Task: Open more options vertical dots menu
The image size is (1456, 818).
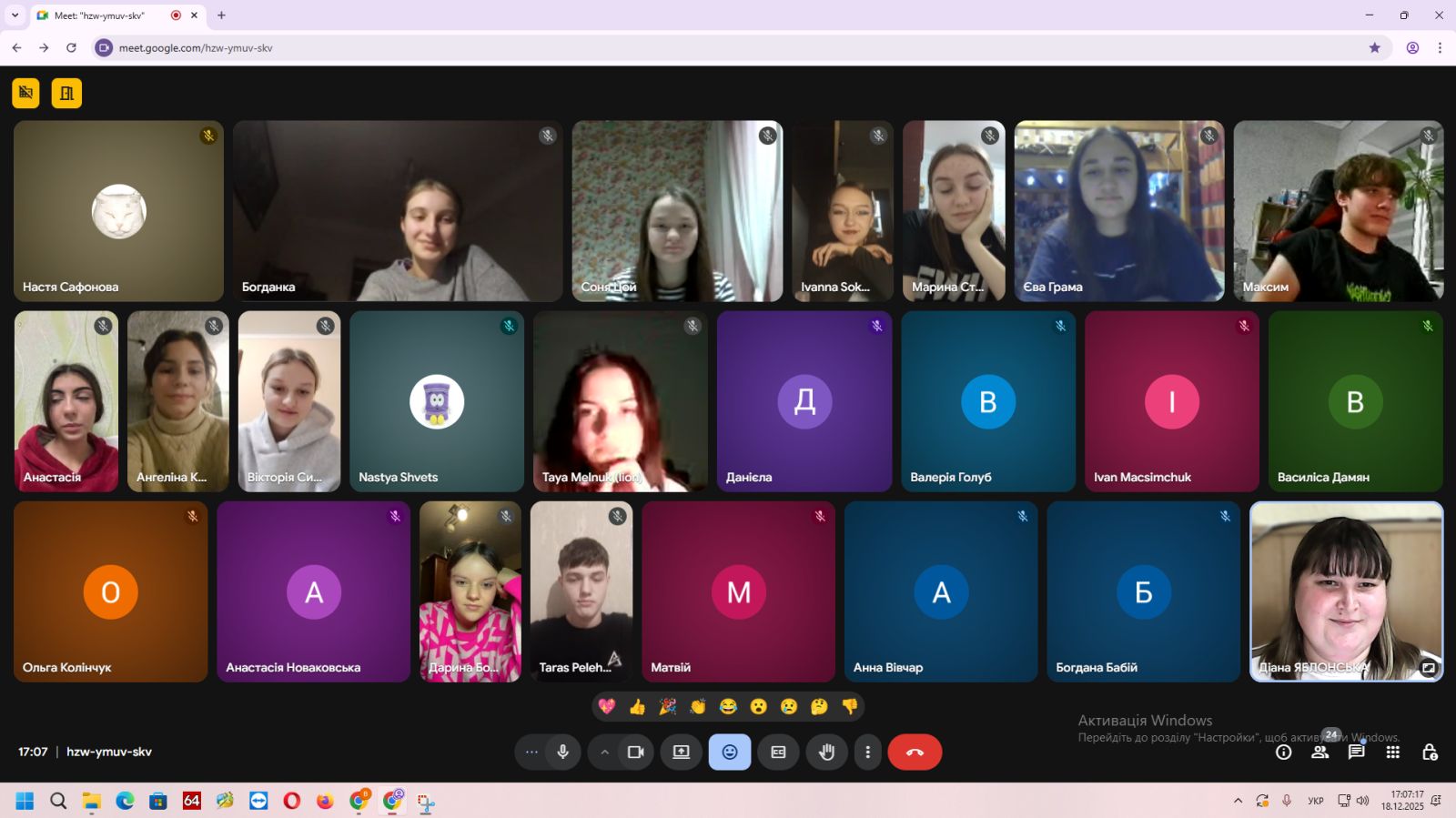Action: point(867,752)
